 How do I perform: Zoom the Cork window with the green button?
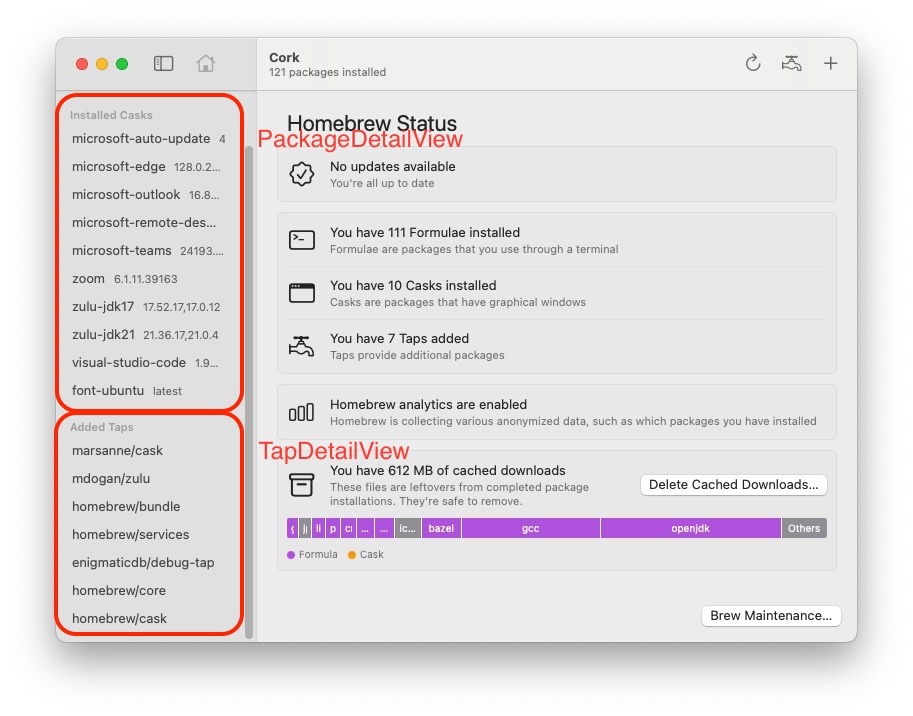[x=122, y=64]
